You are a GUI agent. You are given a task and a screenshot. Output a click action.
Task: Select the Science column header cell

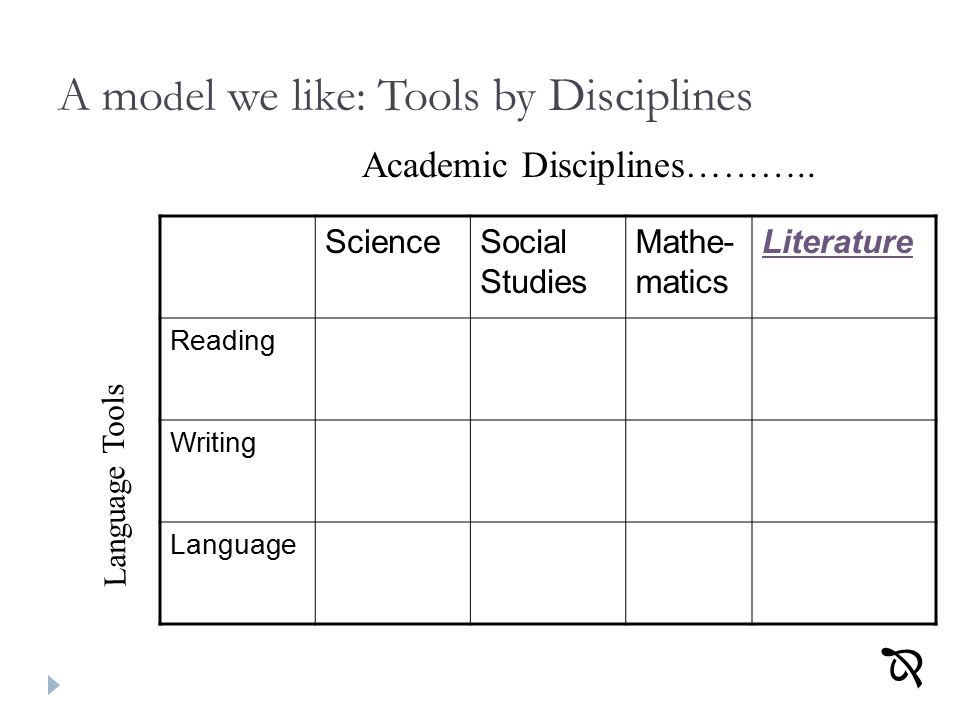pyautogui.click(x=392, y=267)
